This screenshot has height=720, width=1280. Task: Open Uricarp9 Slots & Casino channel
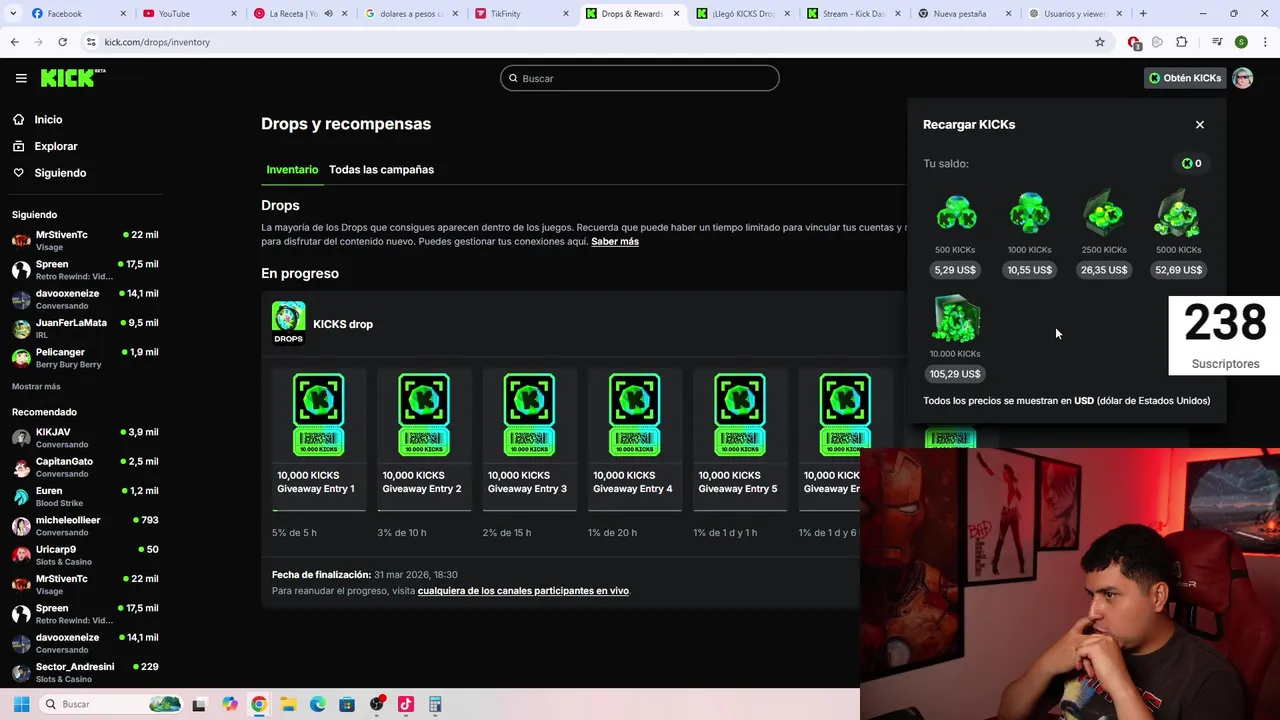84,555
